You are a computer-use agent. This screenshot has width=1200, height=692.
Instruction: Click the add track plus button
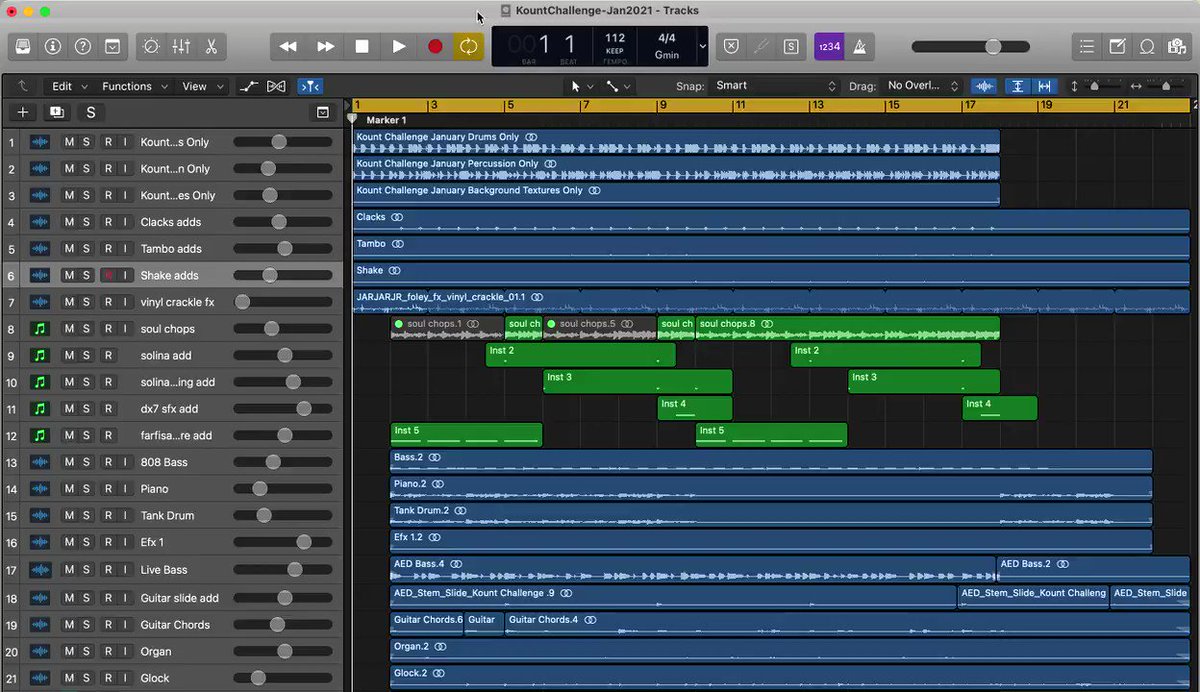pyautogui.click(x=23, y=112)
